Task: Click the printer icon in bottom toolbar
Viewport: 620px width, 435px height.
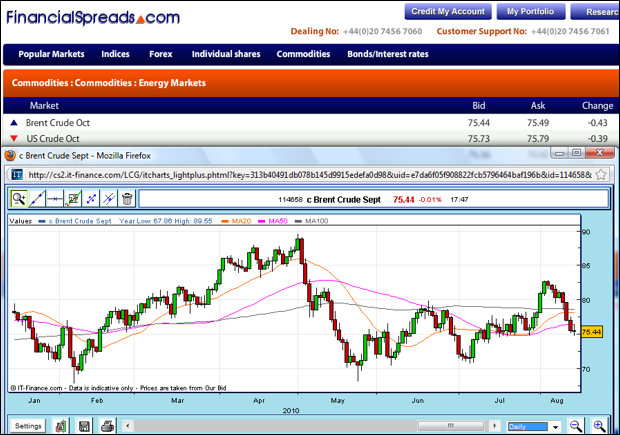Action: coord(107,426)
